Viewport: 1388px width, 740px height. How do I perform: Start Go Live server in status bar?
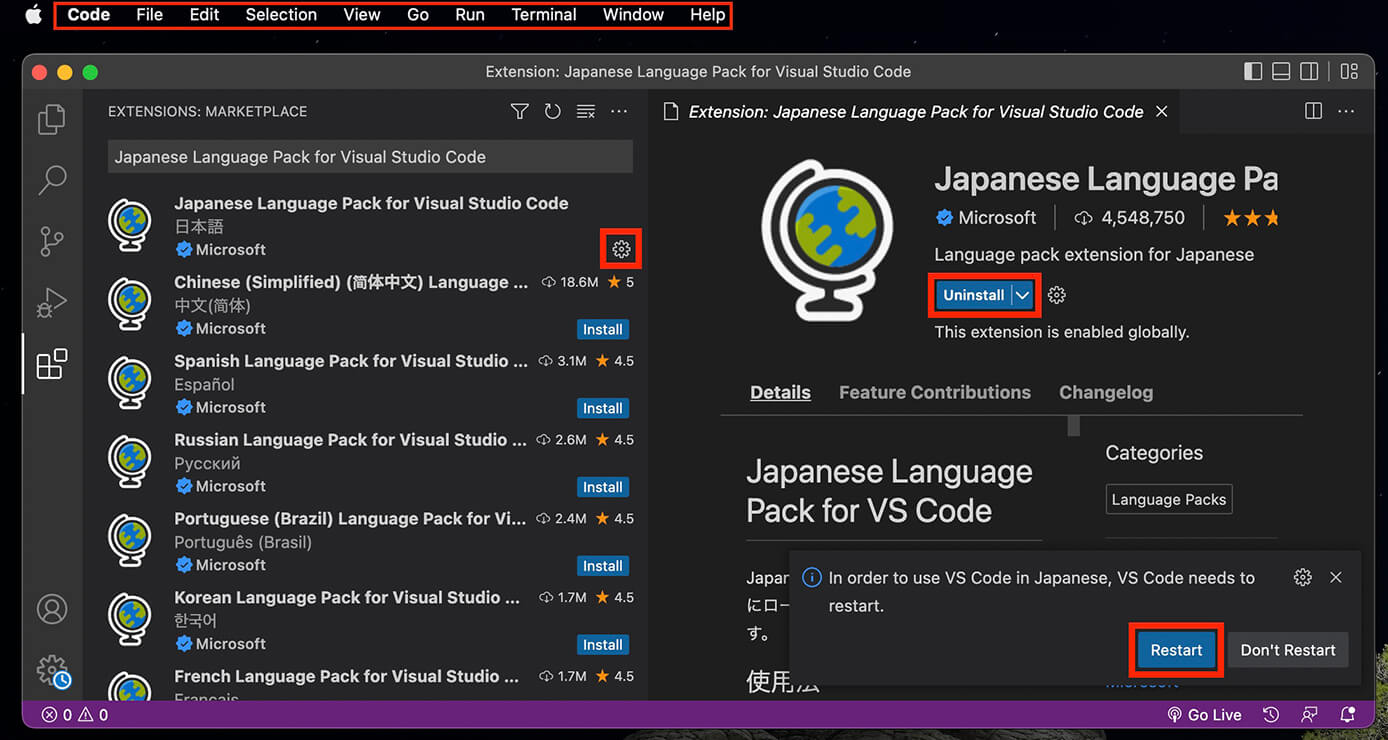1204,715
